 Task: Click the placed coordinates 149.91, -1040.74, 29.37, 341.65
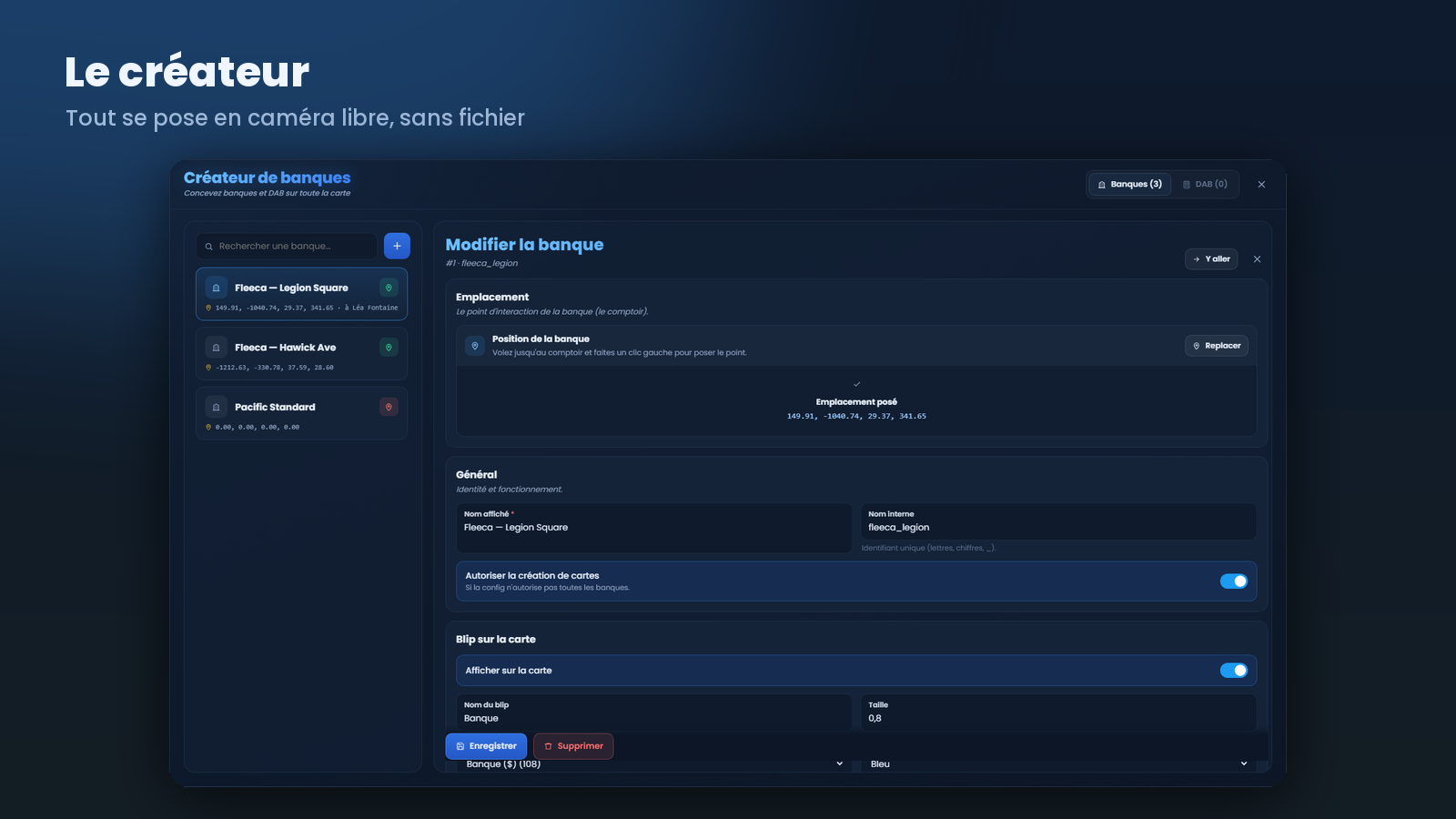pyautogui.click(x=856, y=417)
